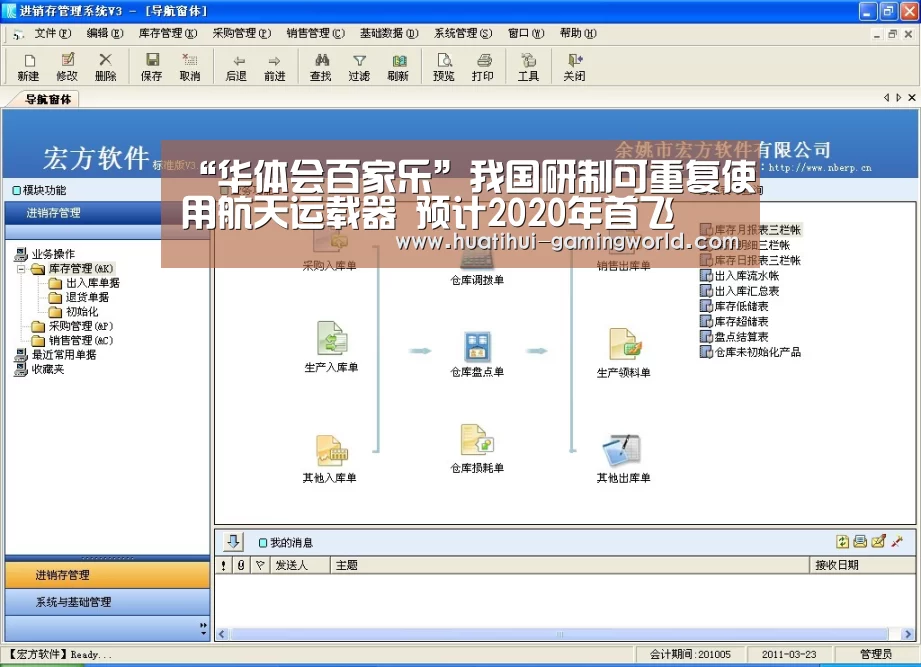Viewport: 921px width, 667px height.
Task: Click the 保存 (Save) toolbar icon
Action: [x=152, y=66]
